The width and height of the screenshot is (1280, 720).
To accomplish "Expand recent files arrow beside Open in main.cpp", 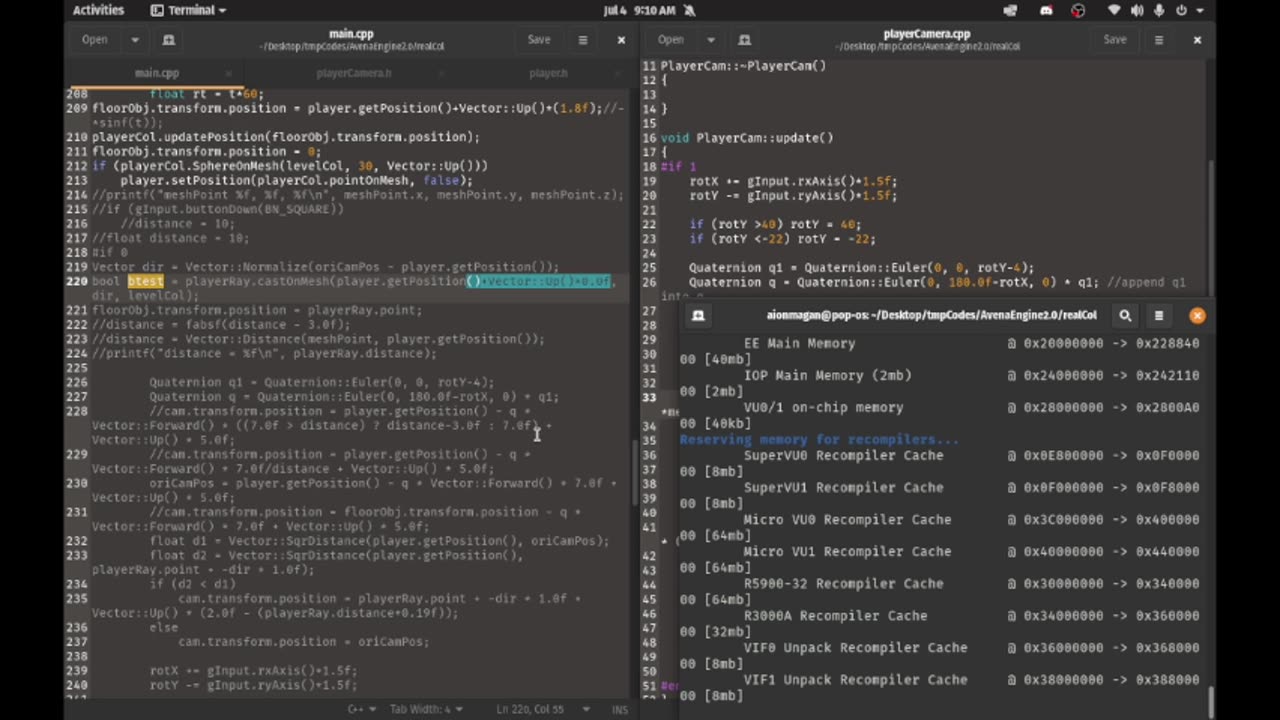I will click(x=135, y=40).
